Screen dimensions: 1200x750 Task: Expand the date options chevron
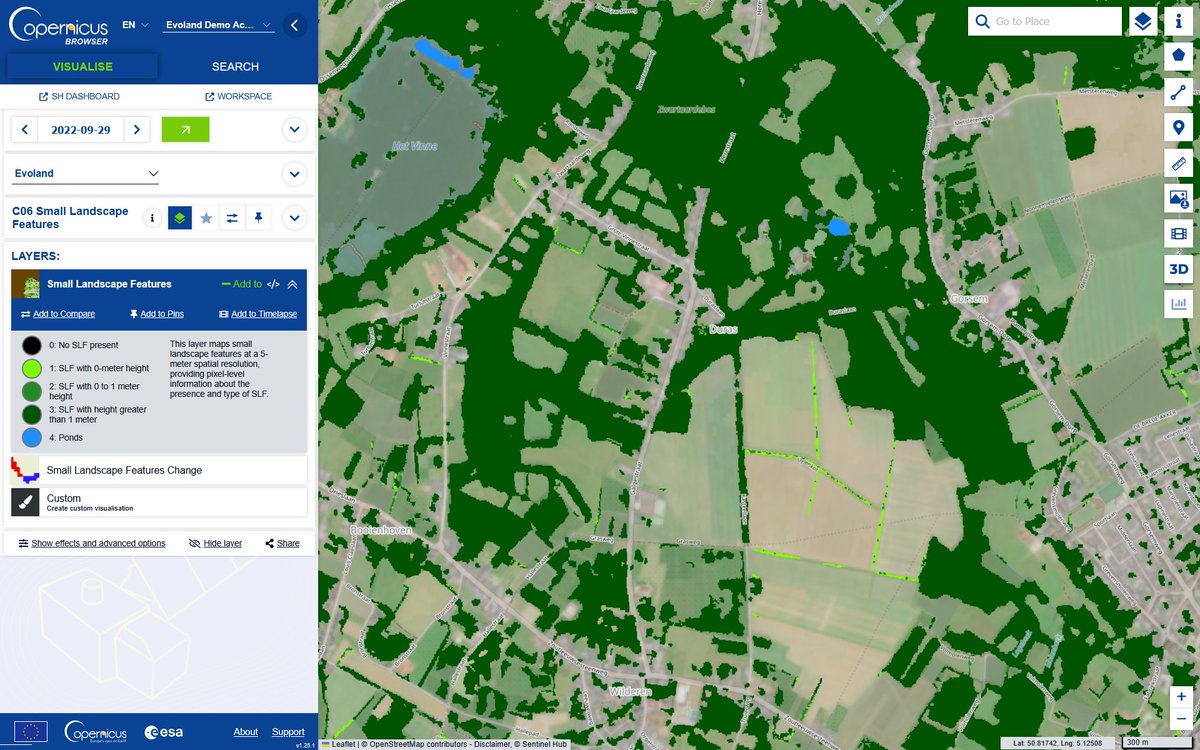pyautogui.click(x=294, y=130)
